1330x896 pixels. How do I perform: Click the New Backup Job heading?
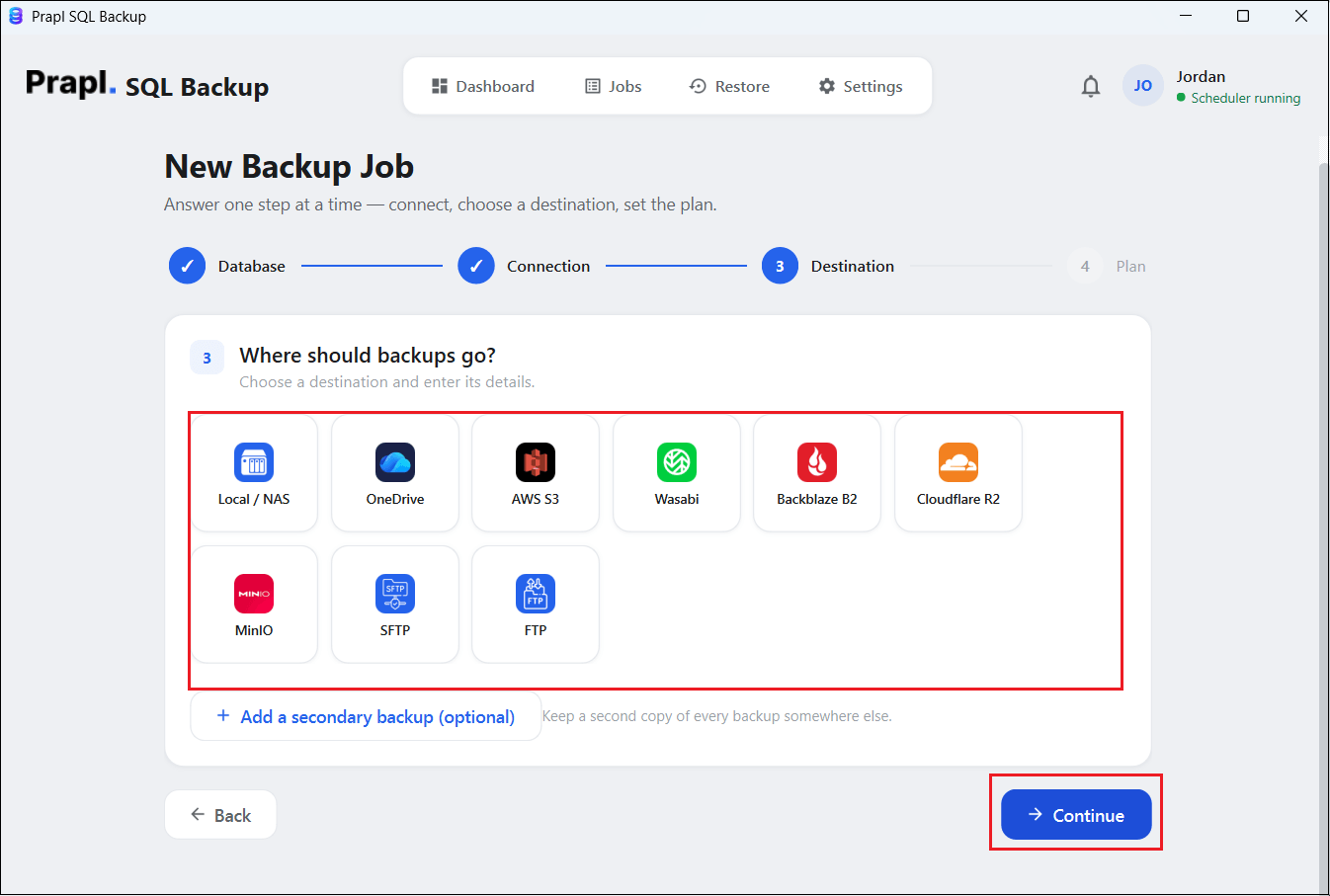(290, 167)
